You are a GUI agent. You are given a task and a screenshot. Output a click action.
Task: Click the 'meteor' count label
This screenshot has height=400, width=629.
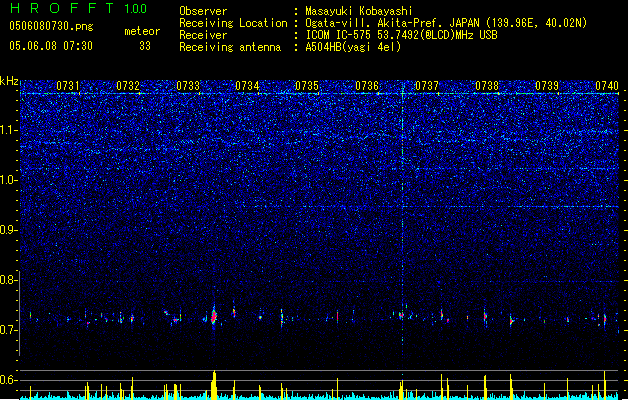click(x=142, y=31)
